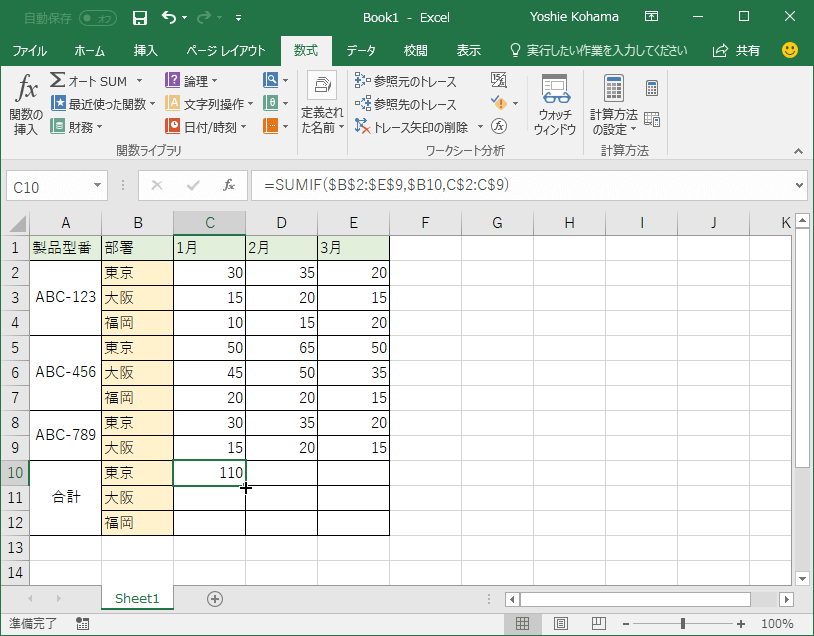Open More Functions orange icon
The height and width of the screenshot is (636, 814).
pos(270,126)
